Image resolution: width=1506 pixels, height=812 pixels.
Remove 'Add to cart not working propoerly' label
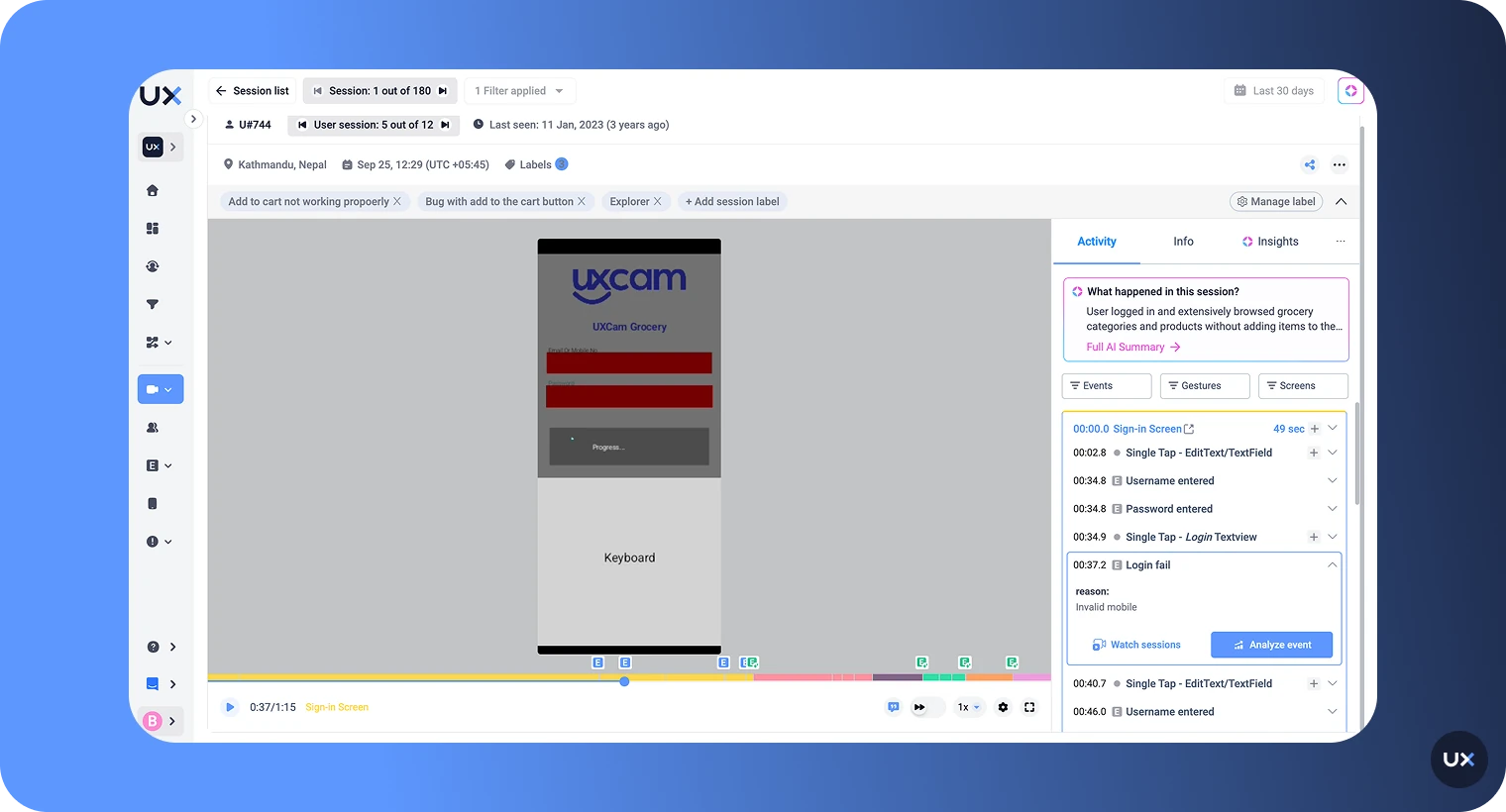[397, 201]
